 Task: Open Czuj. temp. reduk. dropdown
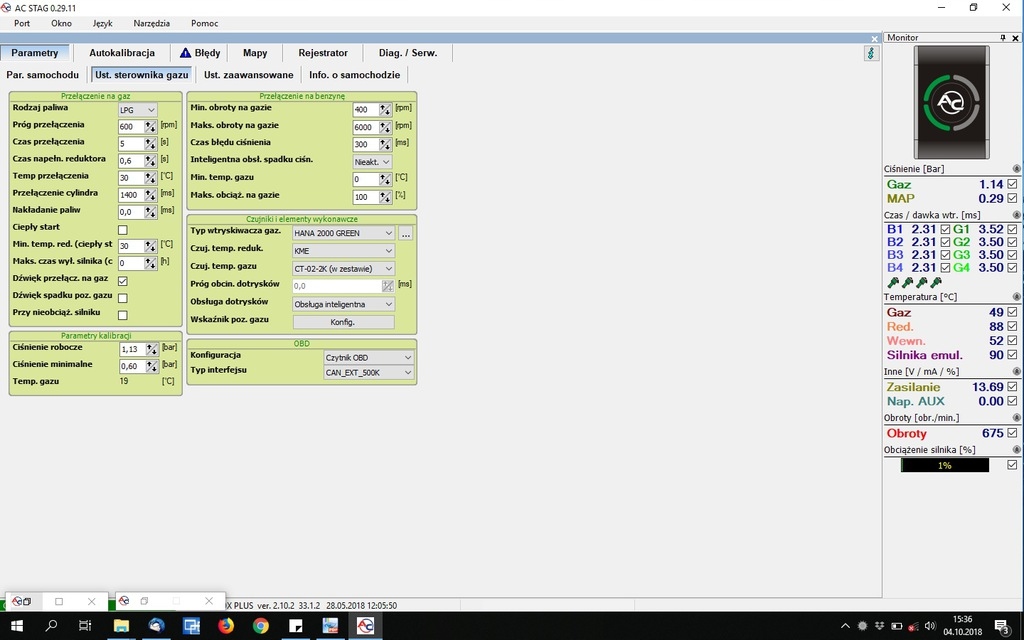(344, 251)
